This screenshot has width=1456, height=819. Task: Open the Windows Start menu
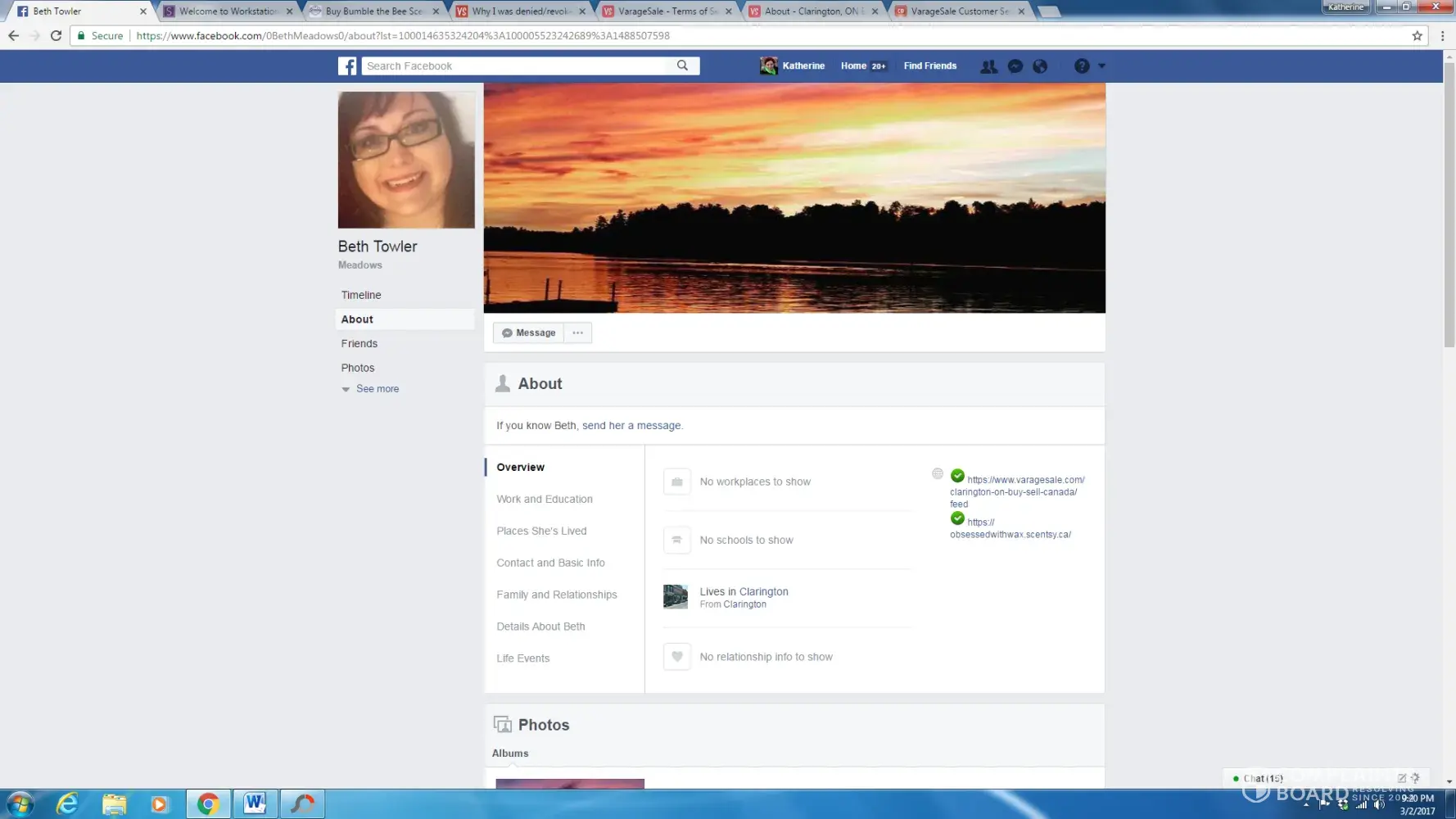[x=20, y=803]
